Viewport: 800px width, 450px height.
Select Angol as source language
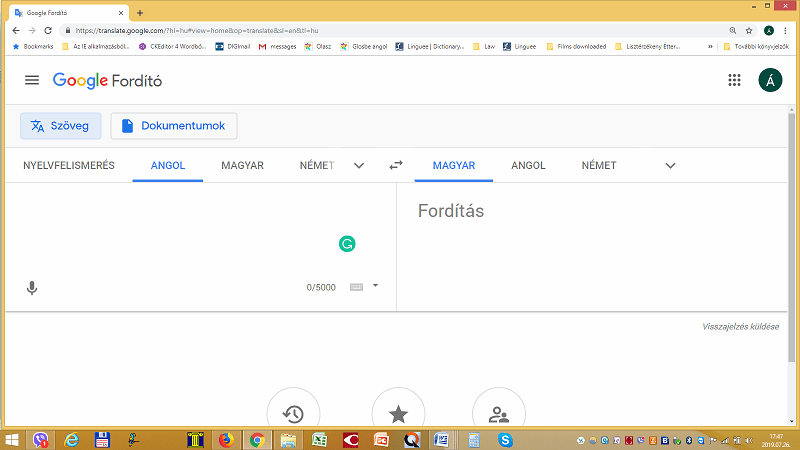(168, 165)
